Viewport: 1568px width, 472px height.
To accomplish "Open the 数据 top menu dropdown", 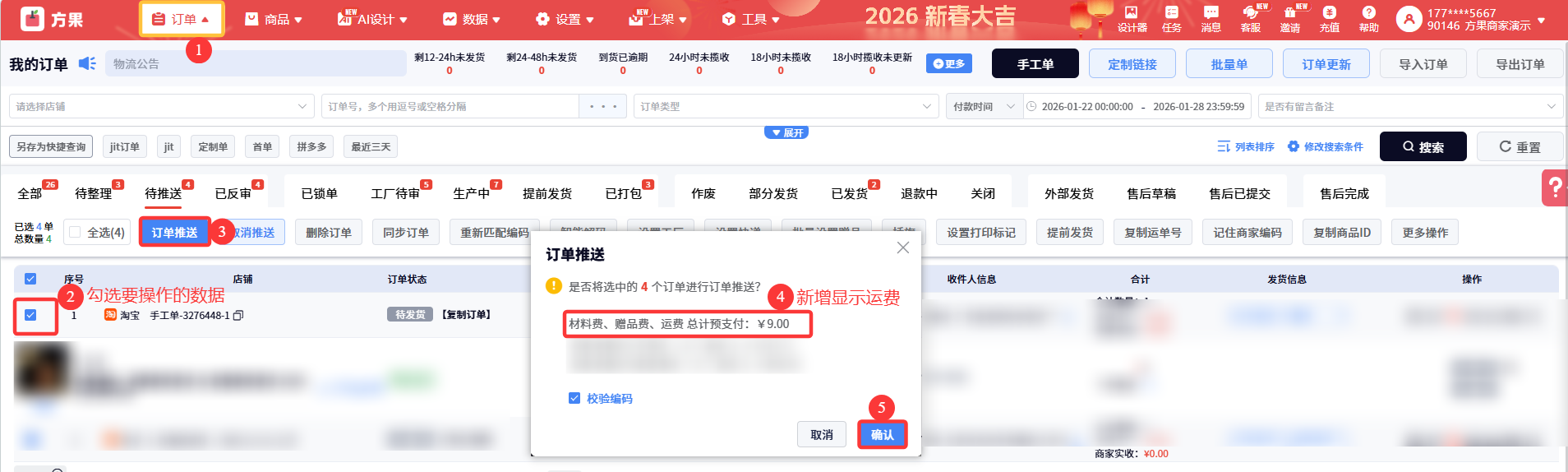I will (473, 19).
